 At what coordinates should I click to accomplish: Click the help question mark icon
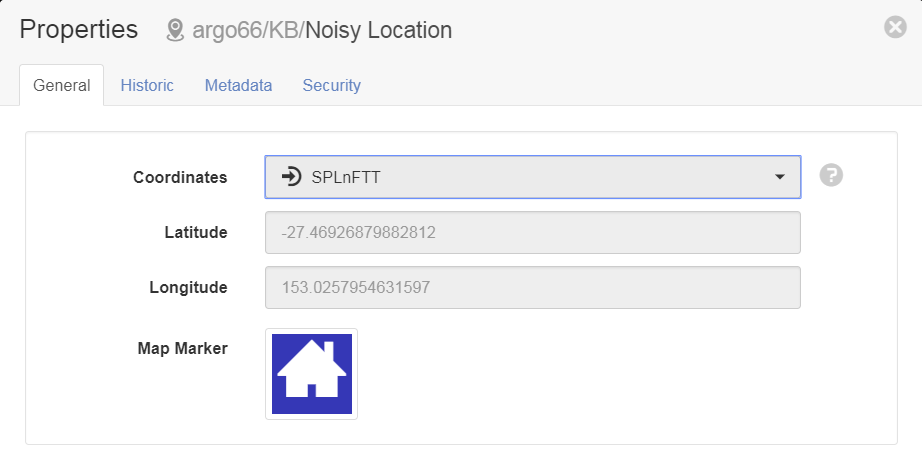pyautogui.click(x=831, y=175)
